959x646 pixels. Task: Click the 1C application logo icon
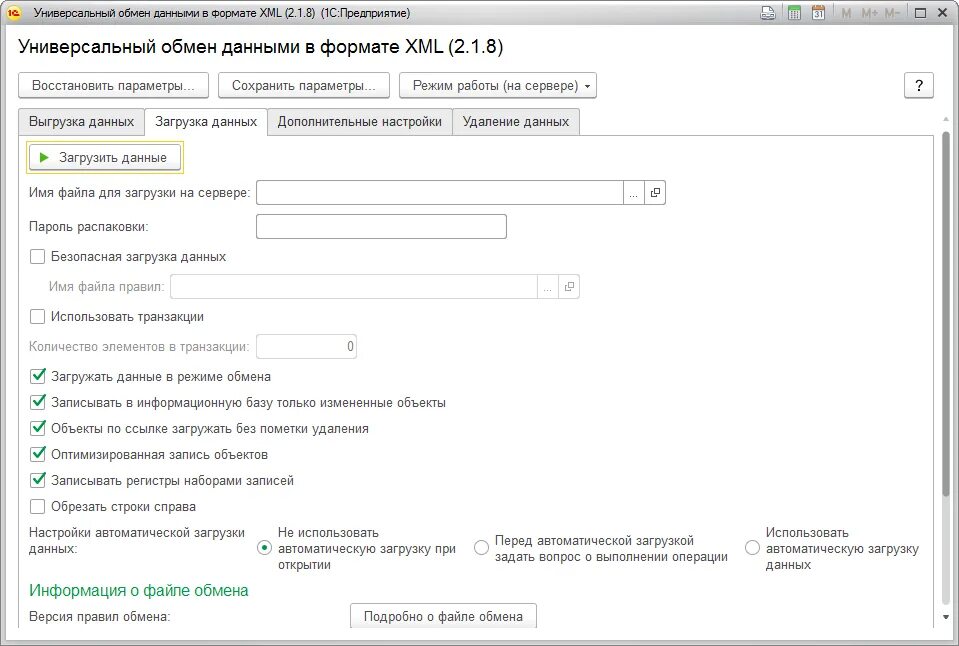[x=14, y=13]
